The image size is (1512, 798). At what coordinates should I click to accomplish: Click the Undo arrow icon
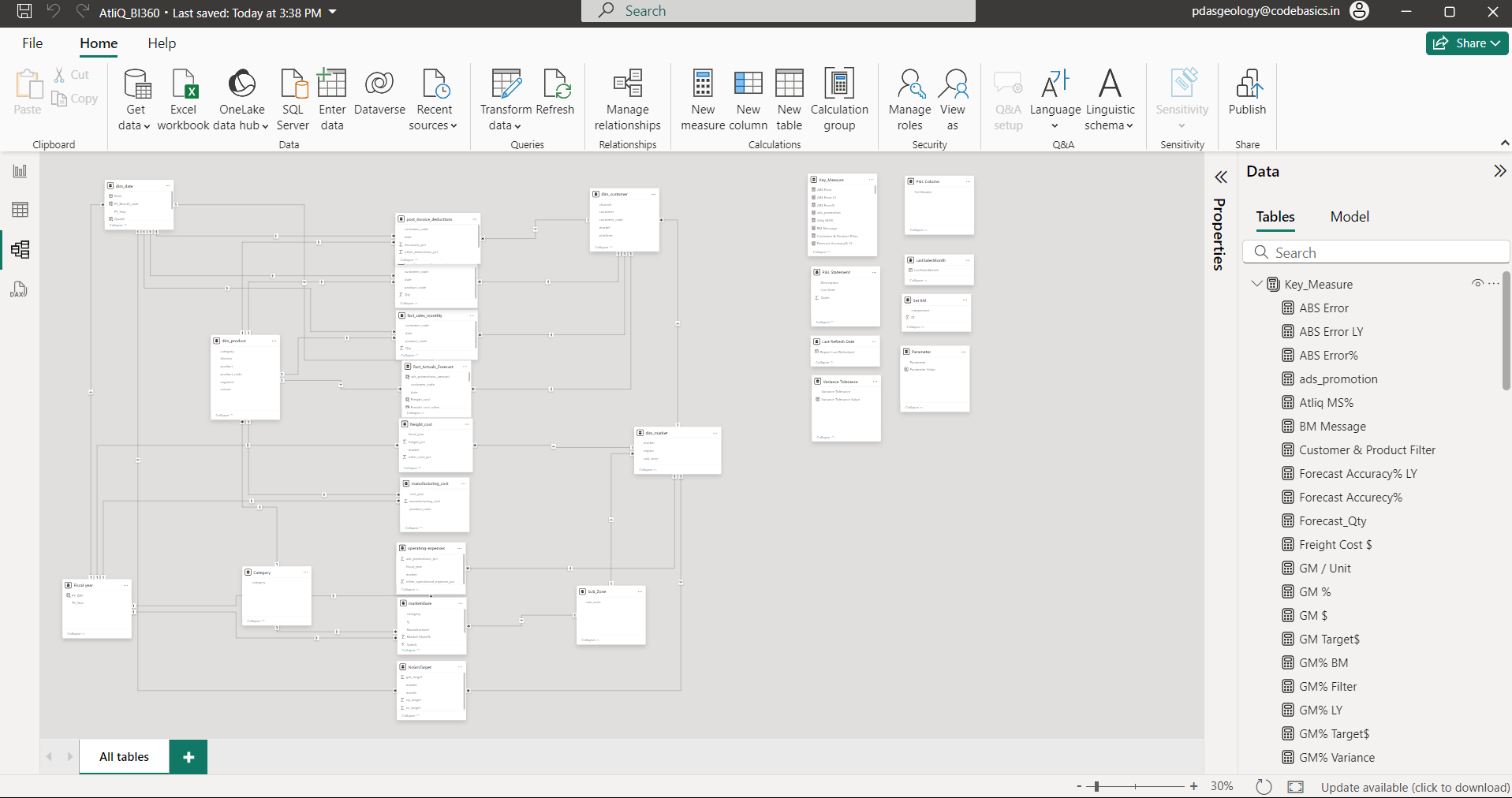(x=54, y=11)
